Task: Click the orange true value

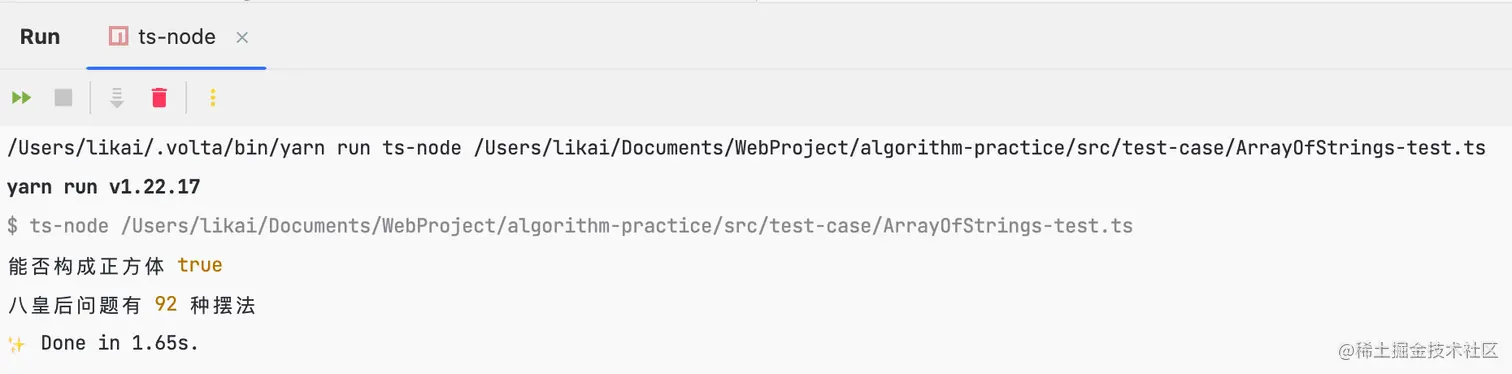Action: (x=200, y=265)
